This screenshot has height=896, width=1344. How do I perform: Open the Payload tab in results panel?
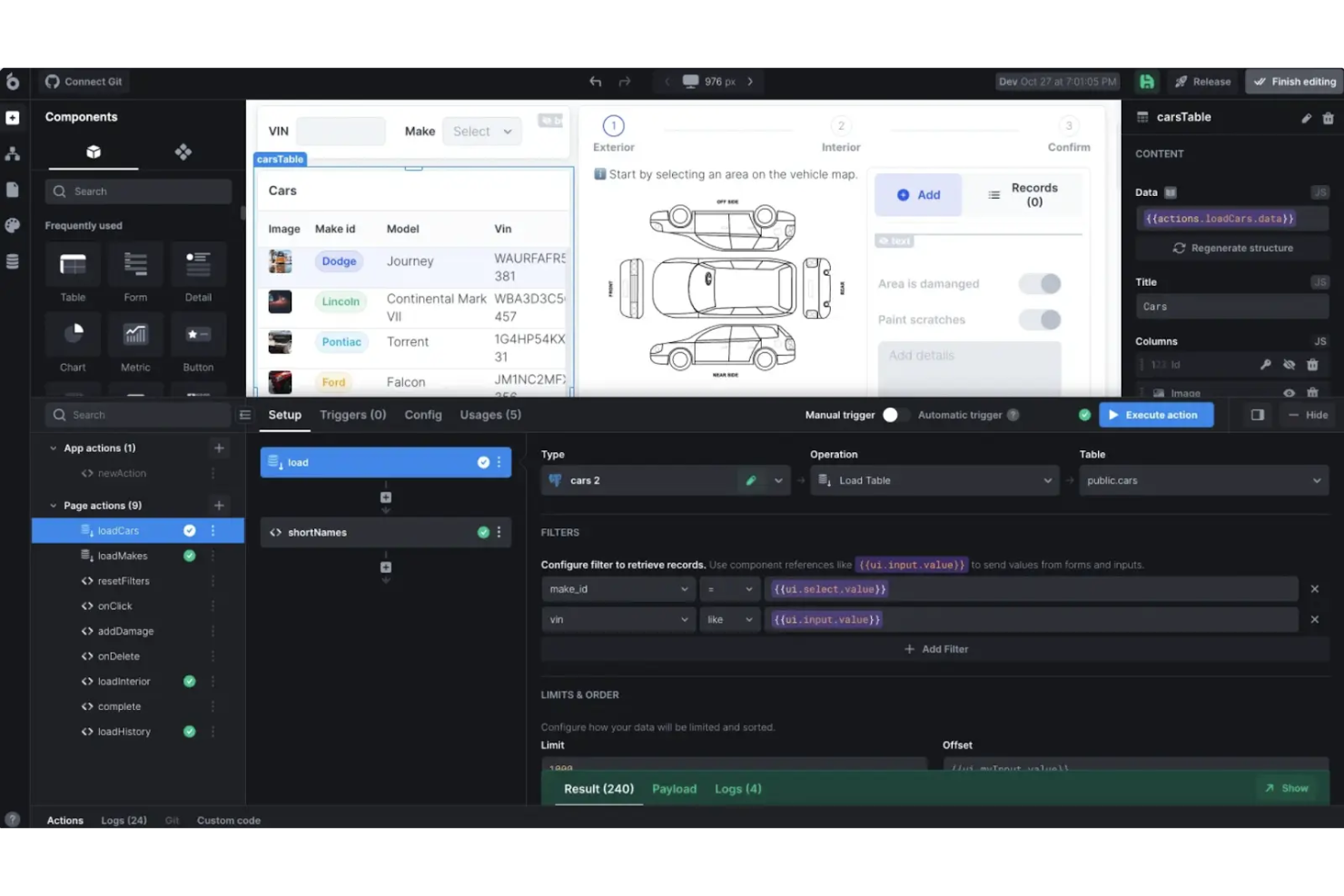[x=674, y=789]
